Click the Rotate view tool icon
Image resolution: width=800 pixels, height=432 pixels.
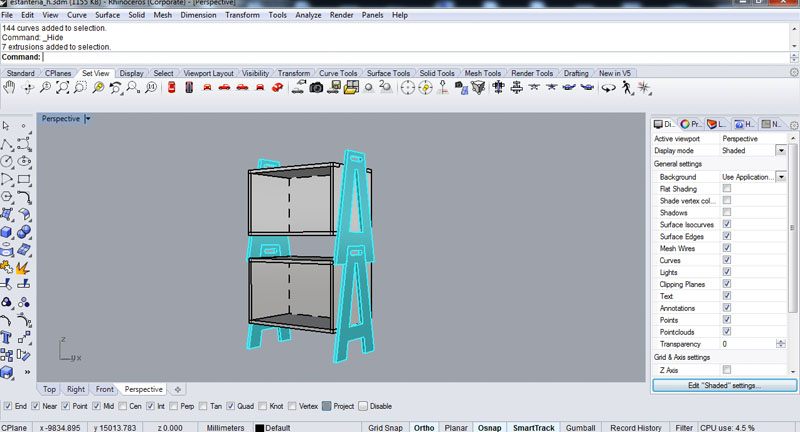coord(28,88)
